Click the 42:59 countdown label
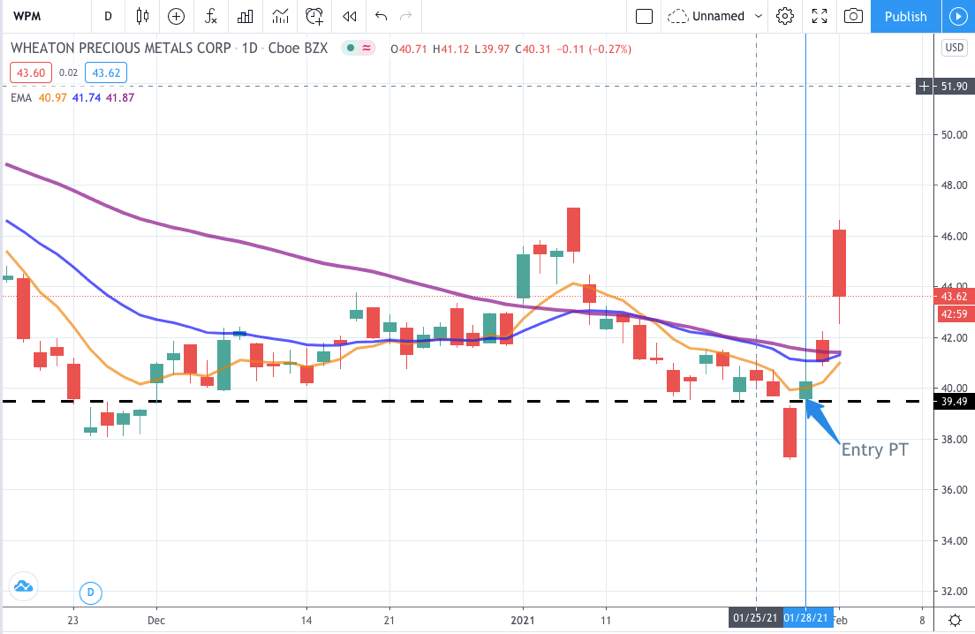The width and height of the screenshot is (975, 634). [954, 315]
